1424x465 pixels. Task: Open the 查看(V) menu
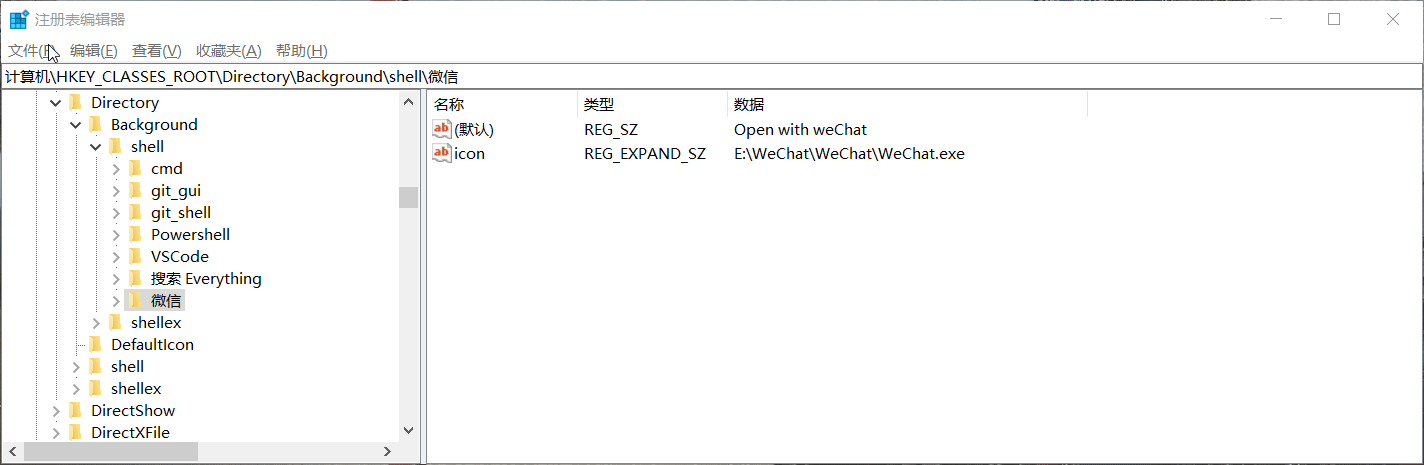[157, 51]
